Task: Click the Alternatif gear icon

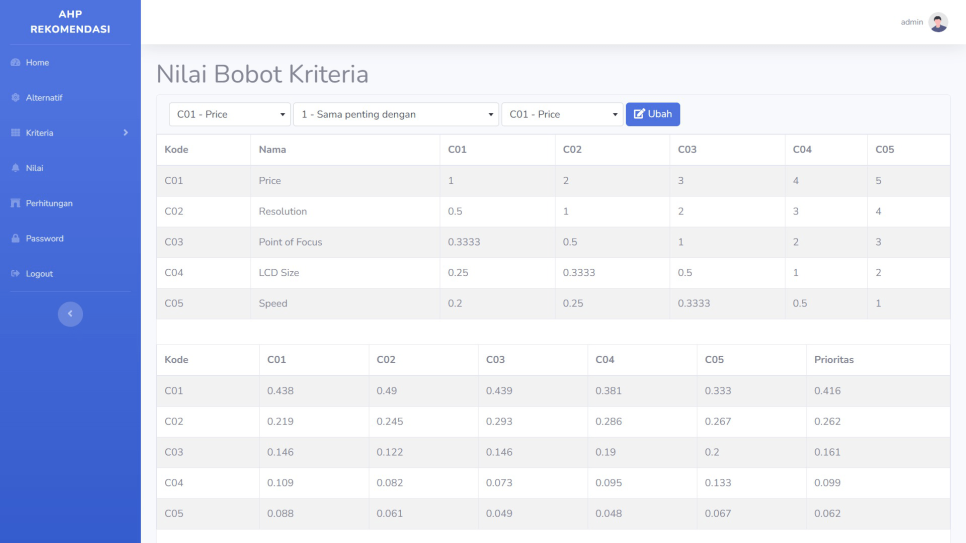Action: pos(15,97)
